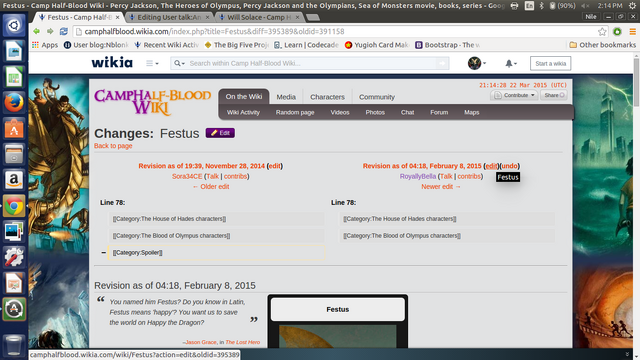
Task: Open user avatar account dropdown
Action: 477,63
